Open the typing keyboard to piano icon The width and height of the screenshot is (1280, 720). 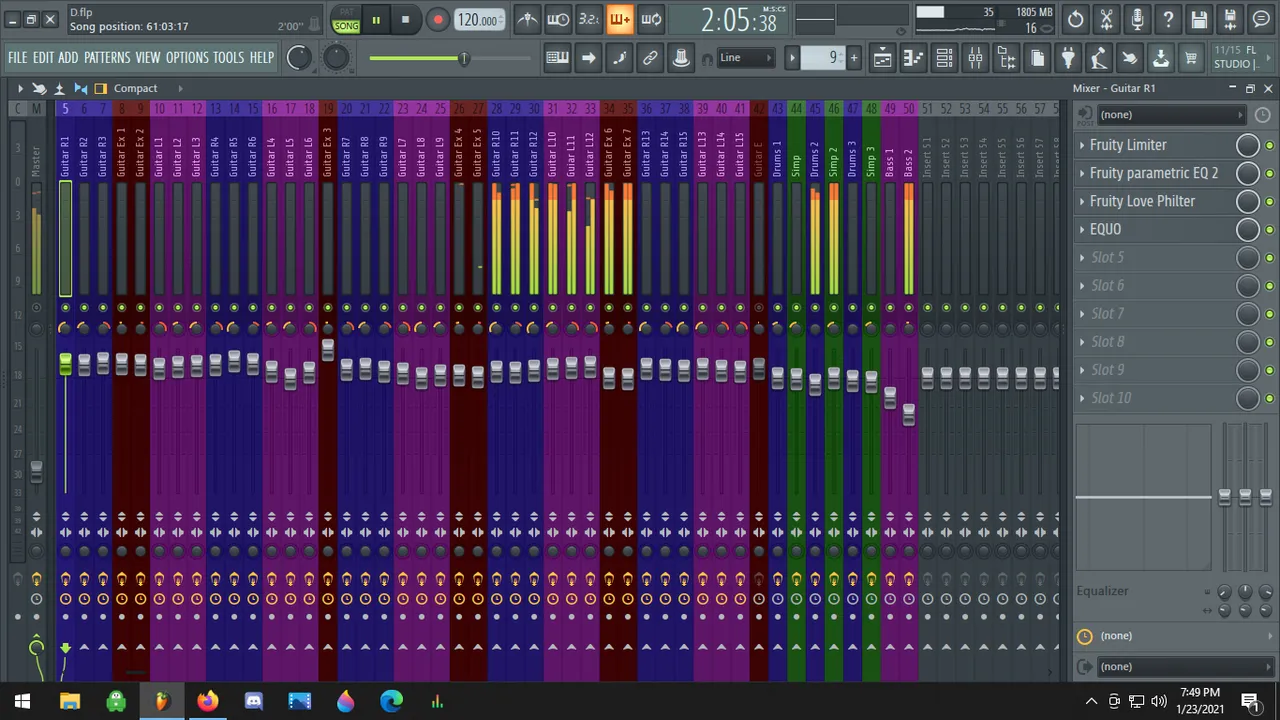(x=557, y=58)
